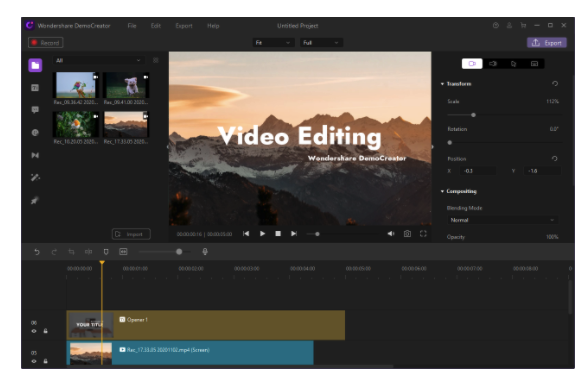This screenshot has height=390, width=585.
Task: Open the All media filter dropdown
Action: (98, 60)
